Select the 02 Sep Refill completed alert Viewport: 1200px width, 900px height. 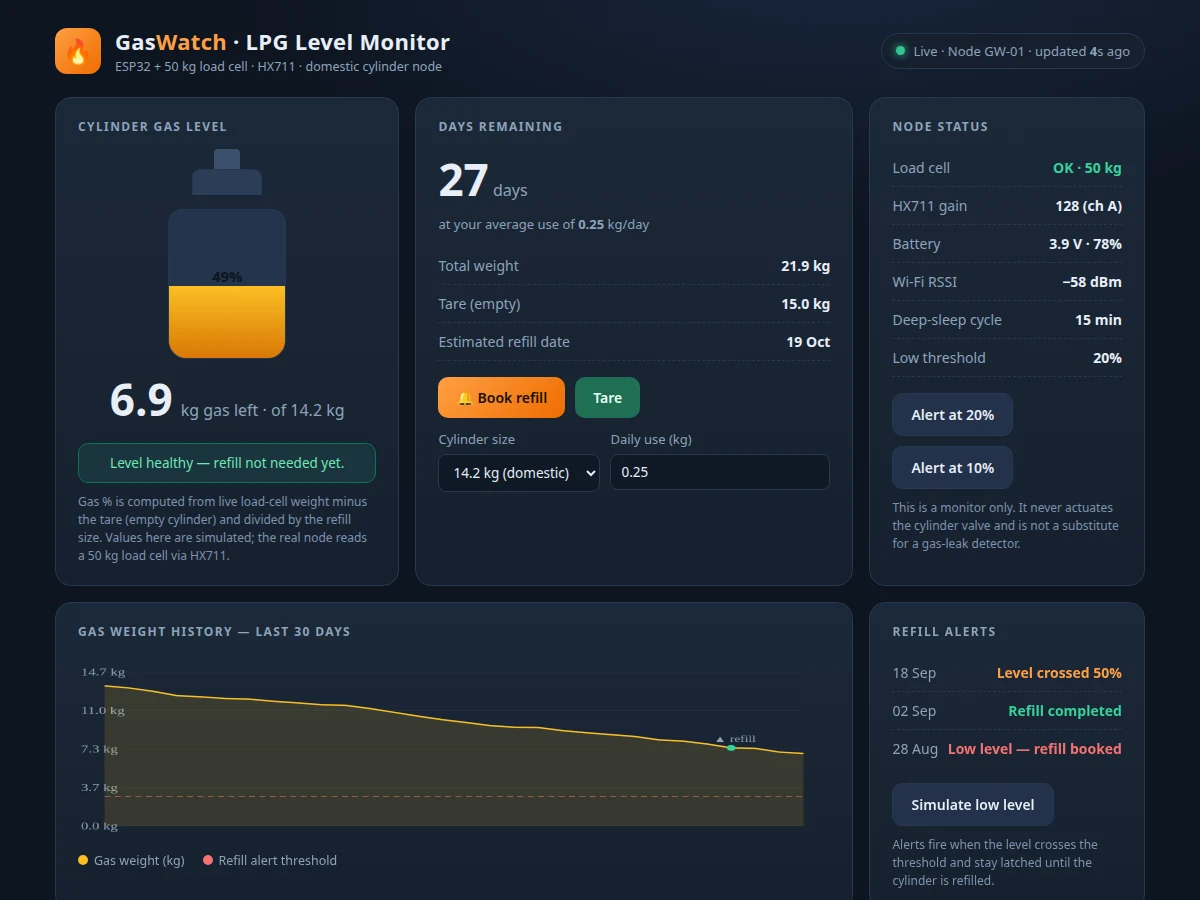click(1007, 711)
